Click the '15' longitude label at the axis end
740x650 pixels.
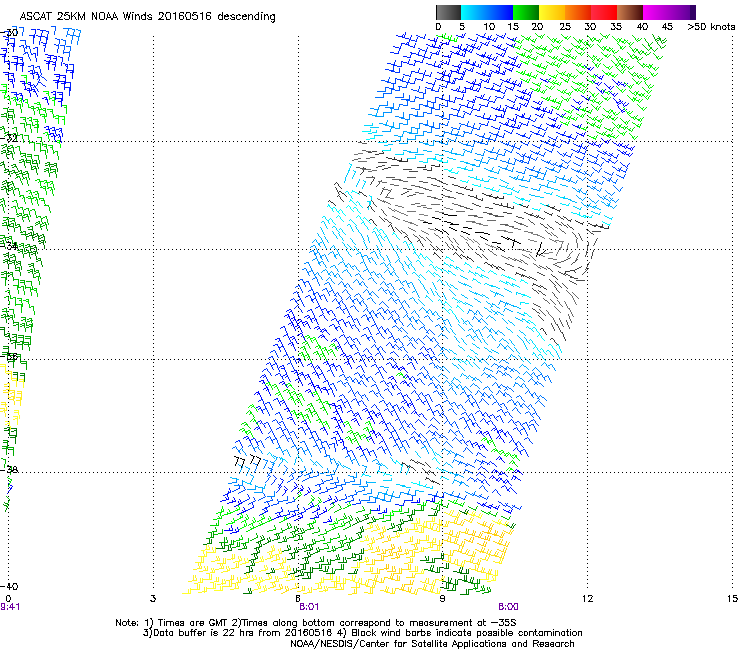(x=732, y=599)
